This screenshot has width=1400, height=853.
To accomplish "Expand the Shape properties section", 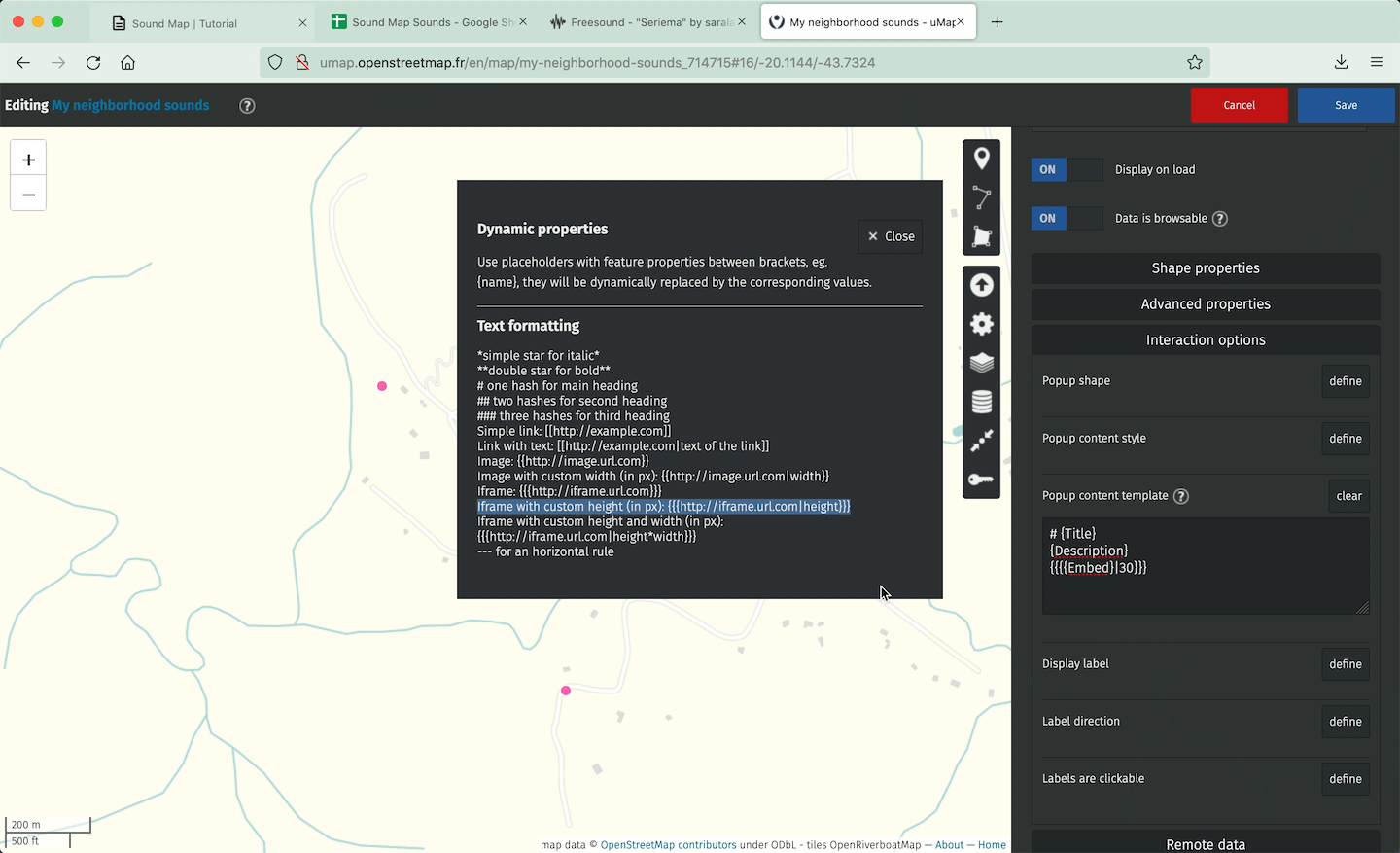I will 1205,268.
